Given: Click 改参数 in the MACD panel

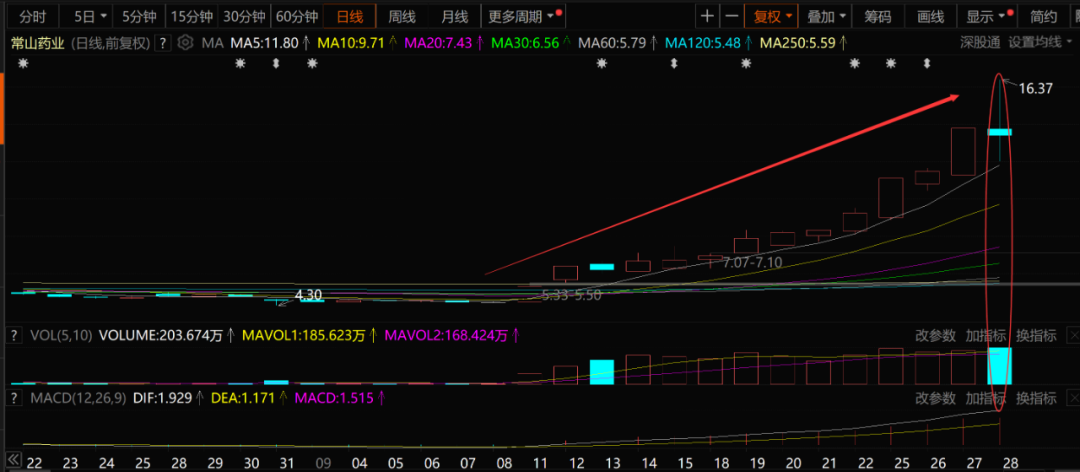Looking at the screenshot, I should (x=935, y=398).
